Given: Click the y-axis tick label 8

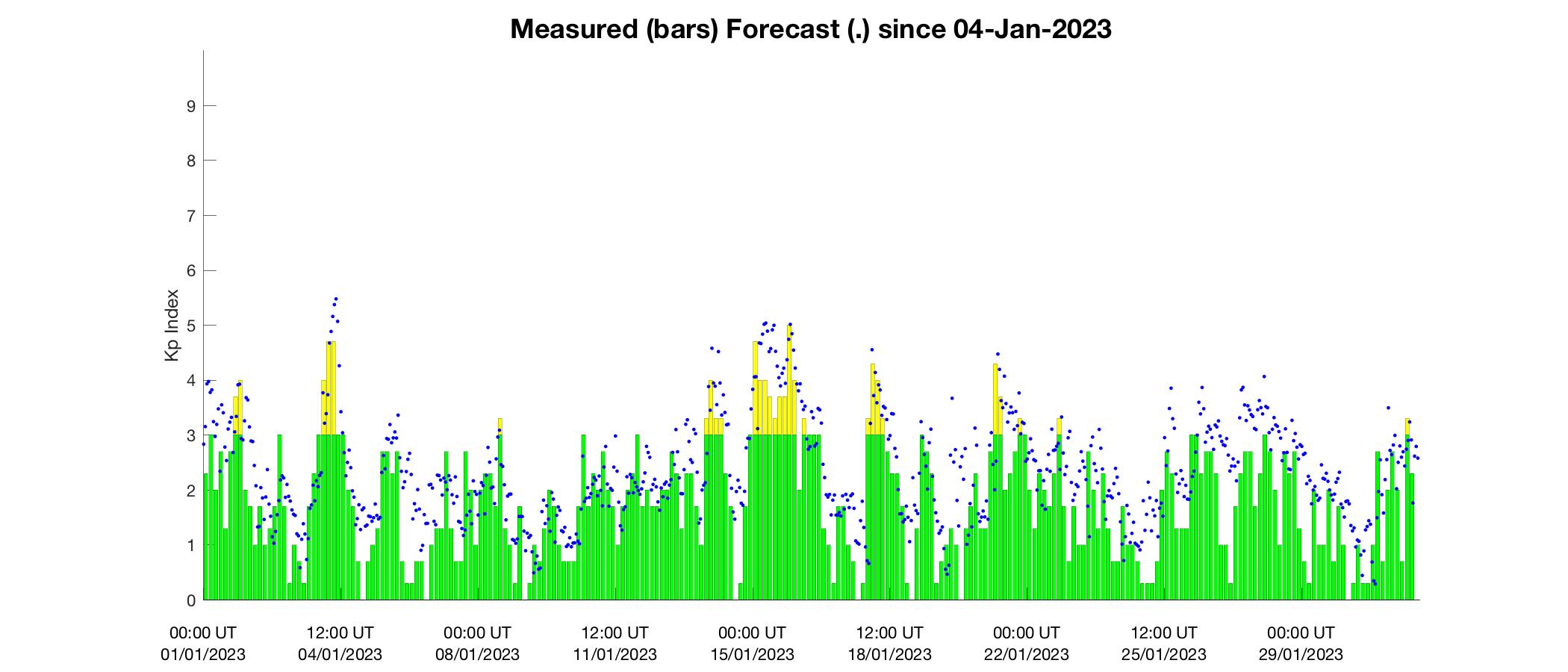Looking at the screenshot, I should (191, 161).
